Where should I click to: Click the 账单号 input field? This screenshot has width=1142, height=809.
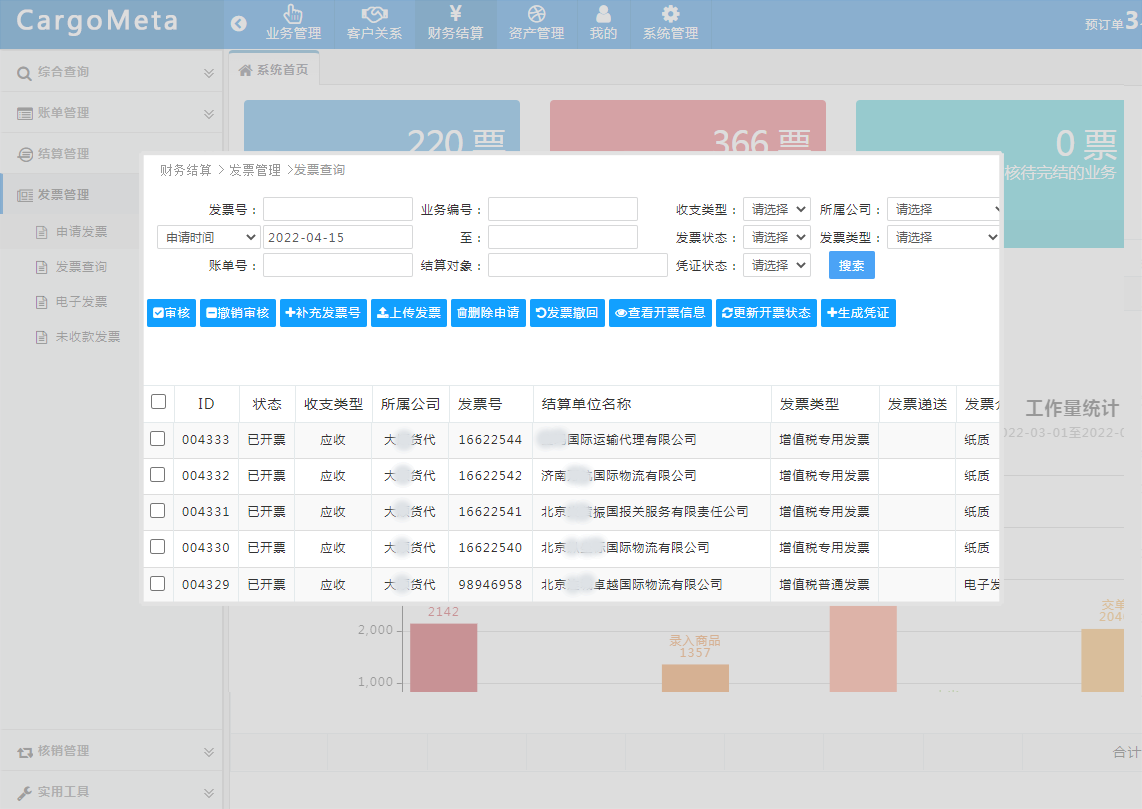point(338,265)
